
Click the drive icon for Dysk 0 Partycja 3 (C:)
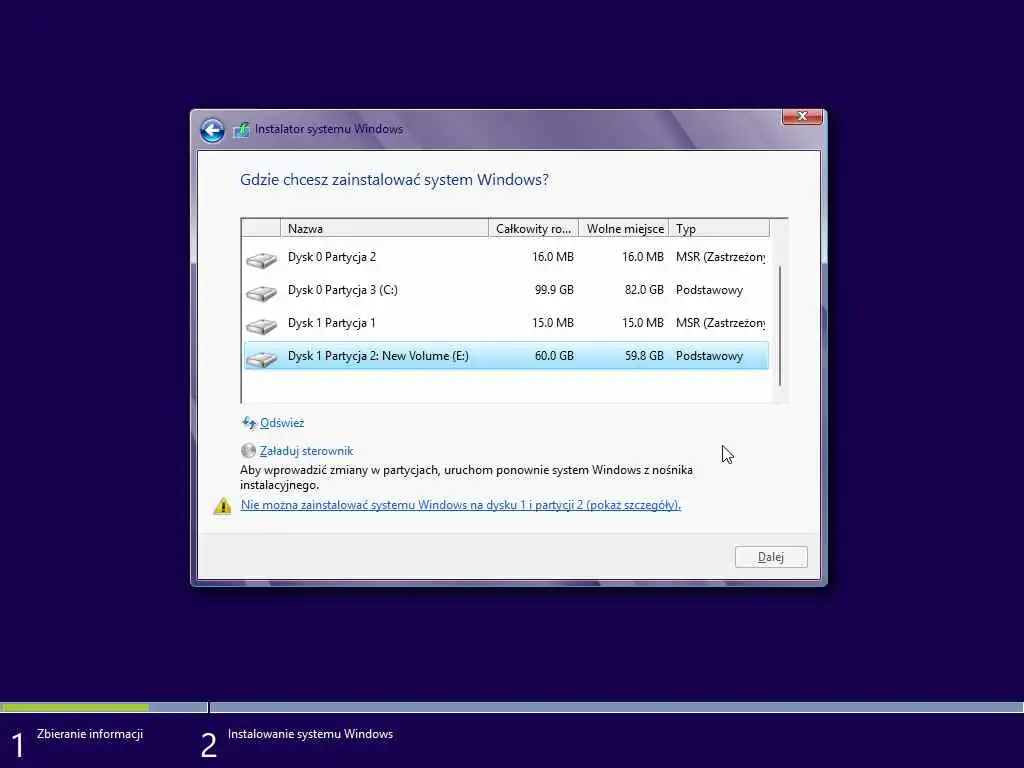(262, 293)
